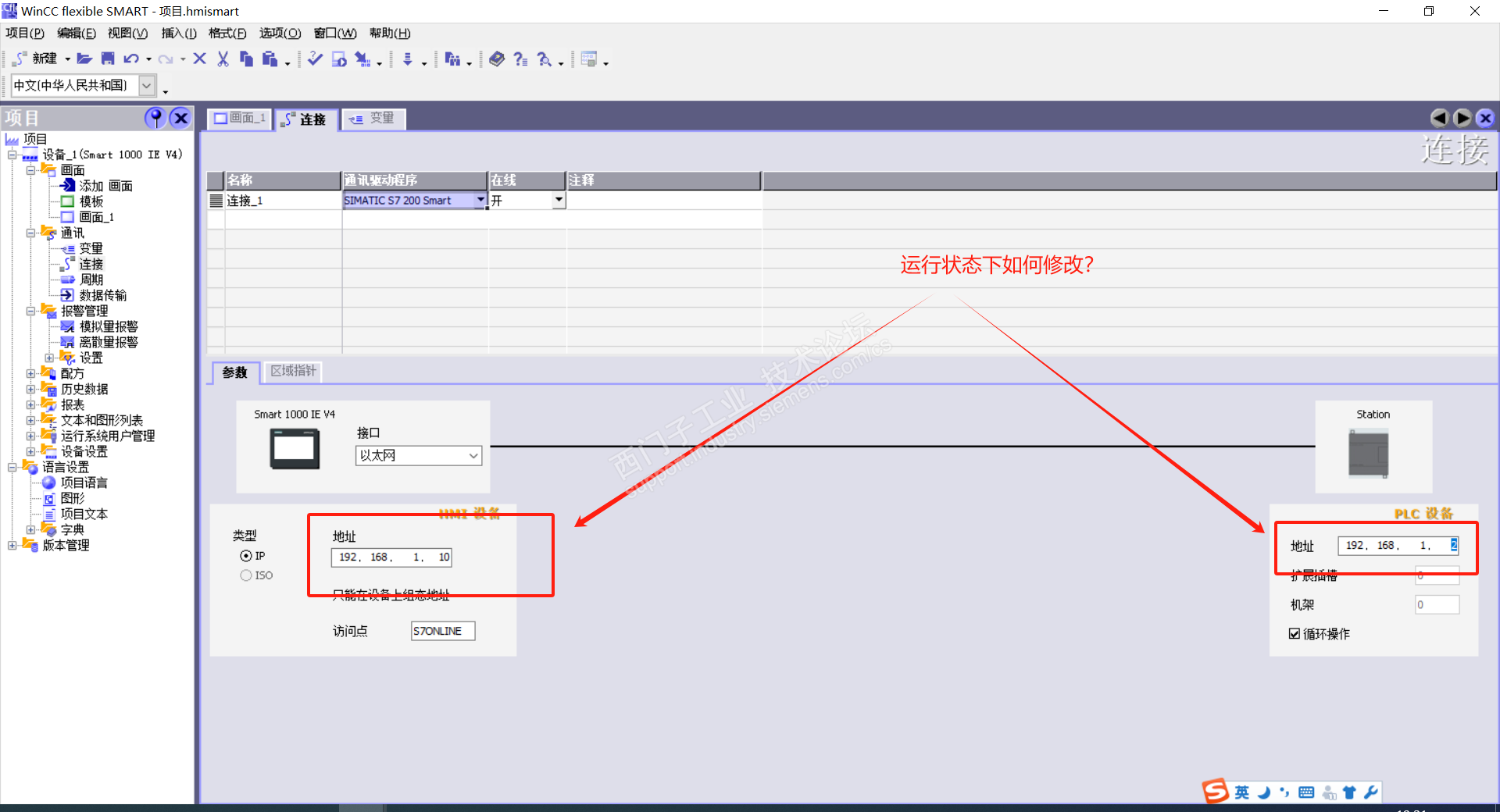
Task: Click the 机架 rack number field
Action: coord(1437,604)
